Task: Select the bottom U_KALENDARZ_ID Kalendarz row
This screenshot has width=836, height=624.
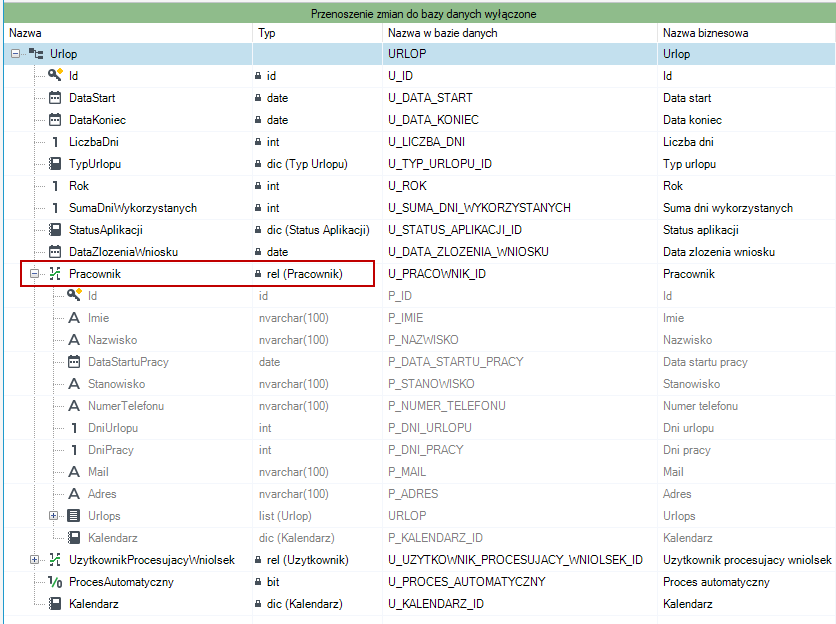Action: [x=420, y=604]
